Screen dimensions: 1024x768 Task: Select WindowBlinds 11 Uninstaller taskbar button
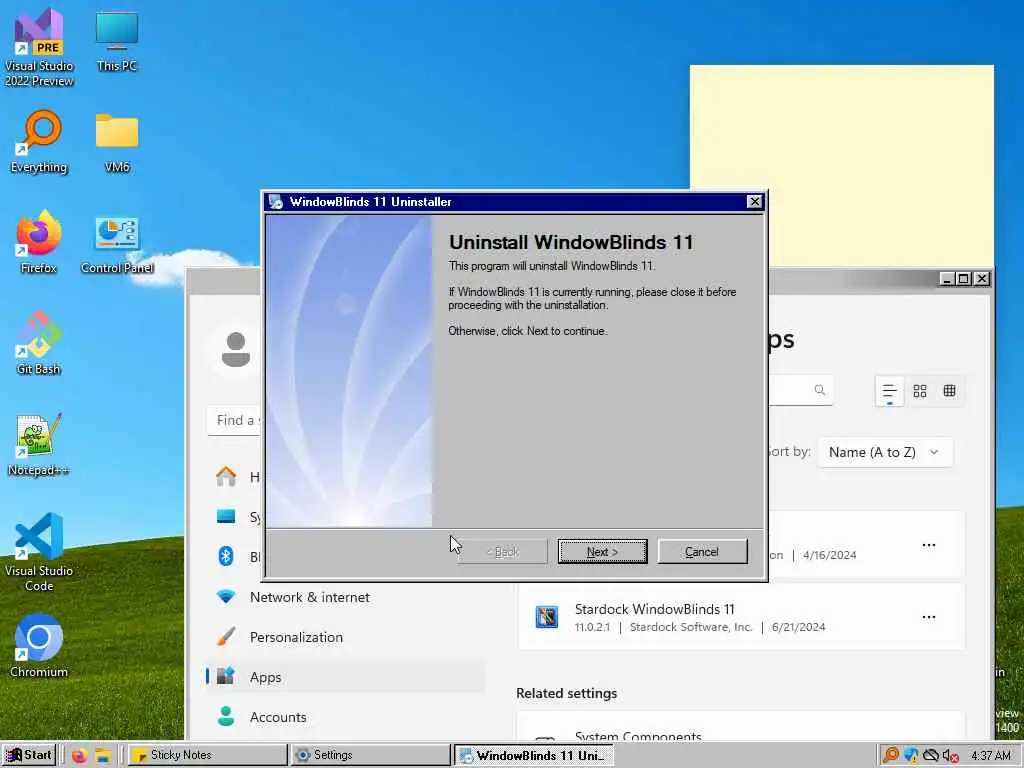534,756
